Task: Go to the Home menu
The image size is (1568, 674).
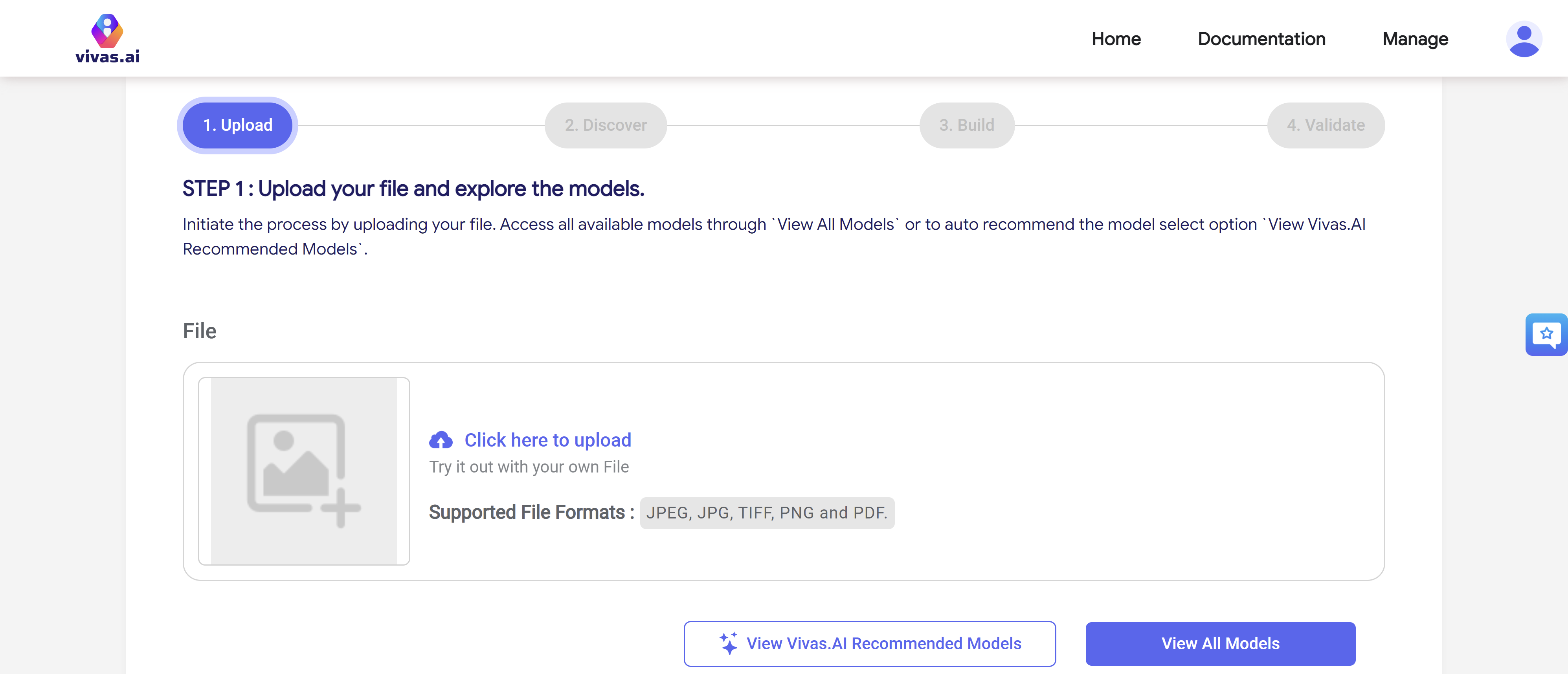Action: 1116,39
